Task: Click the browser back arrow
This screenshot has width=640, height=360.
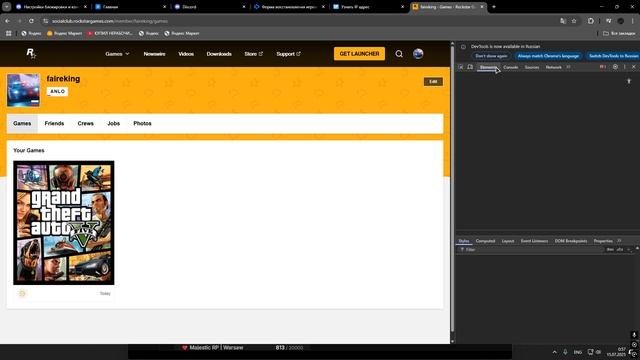Action: point(8,21)
